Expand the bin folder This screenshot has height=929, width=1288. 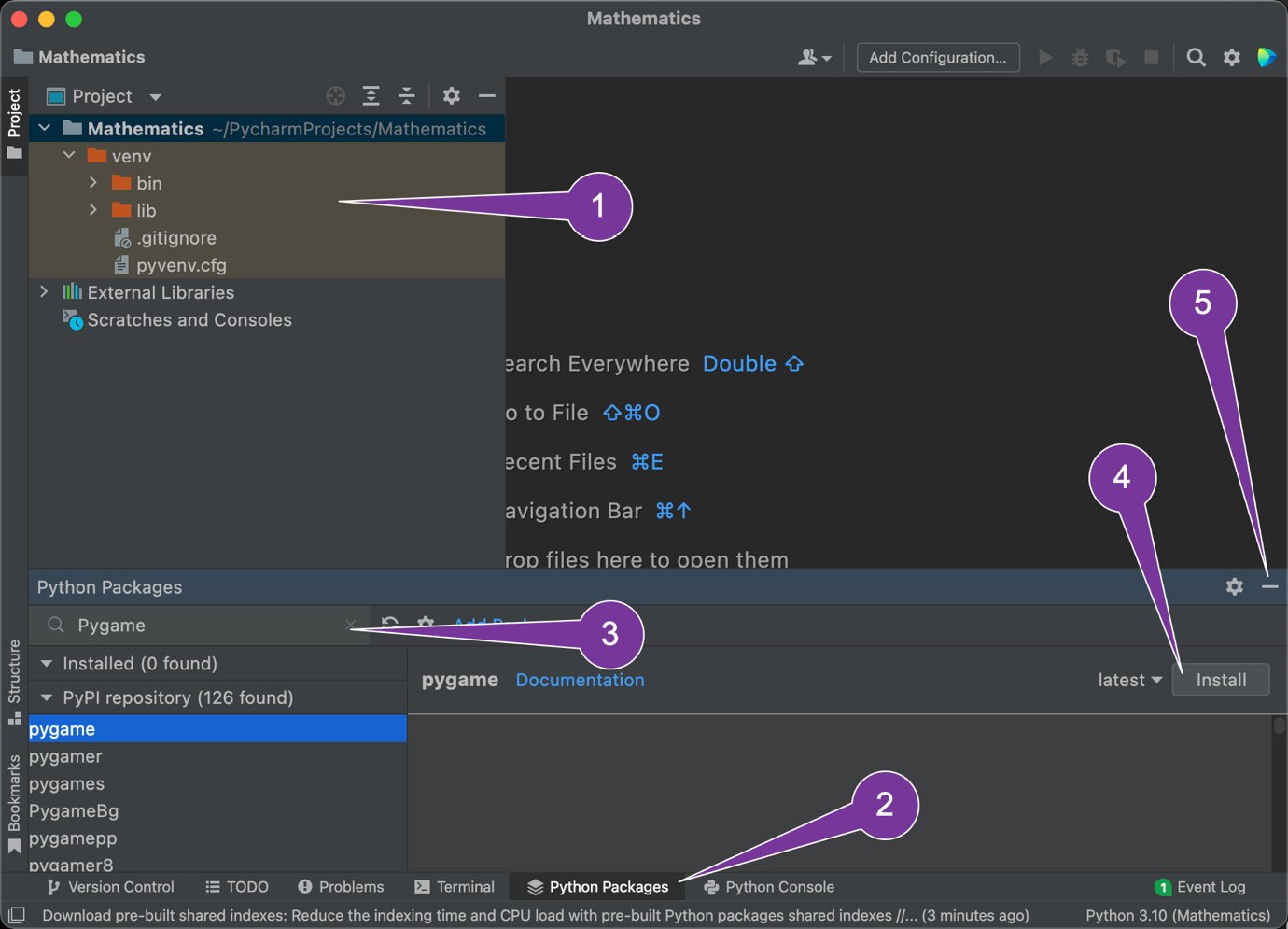[93, 183]
